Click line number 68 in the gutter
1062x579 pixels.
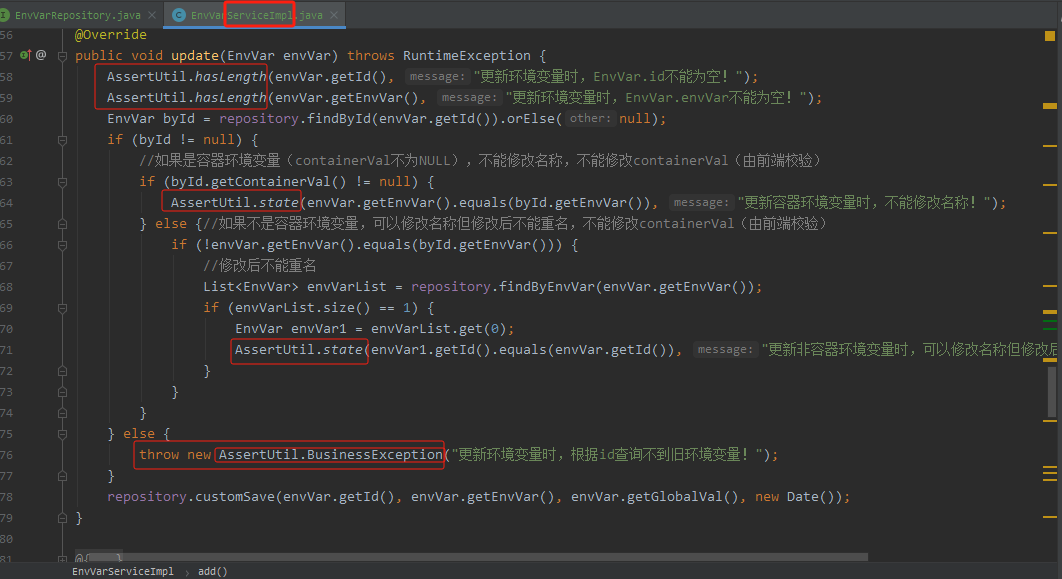point(6,287)
